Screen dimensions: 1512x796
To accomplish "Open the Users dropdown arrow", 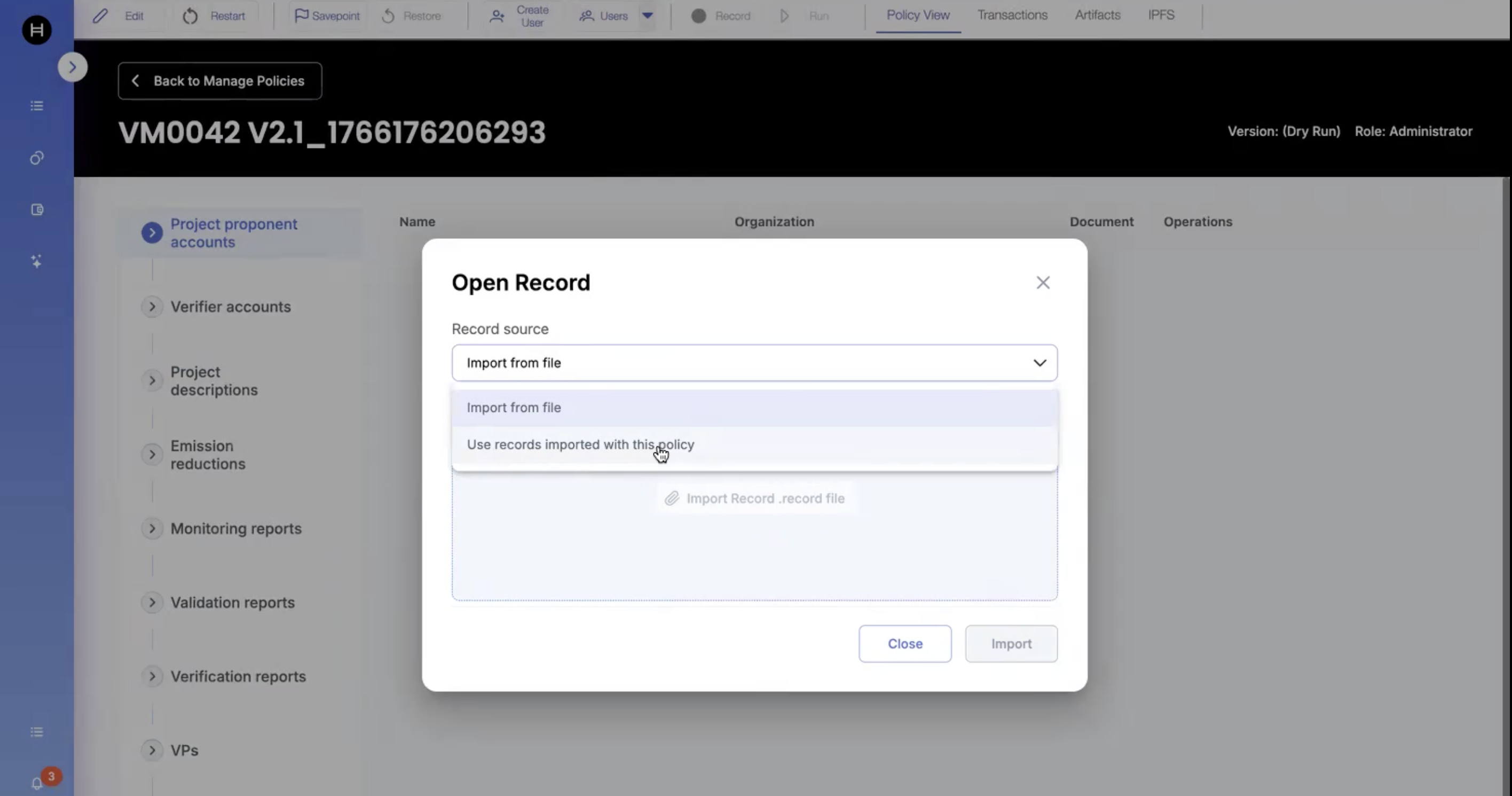I will [648, 16].
